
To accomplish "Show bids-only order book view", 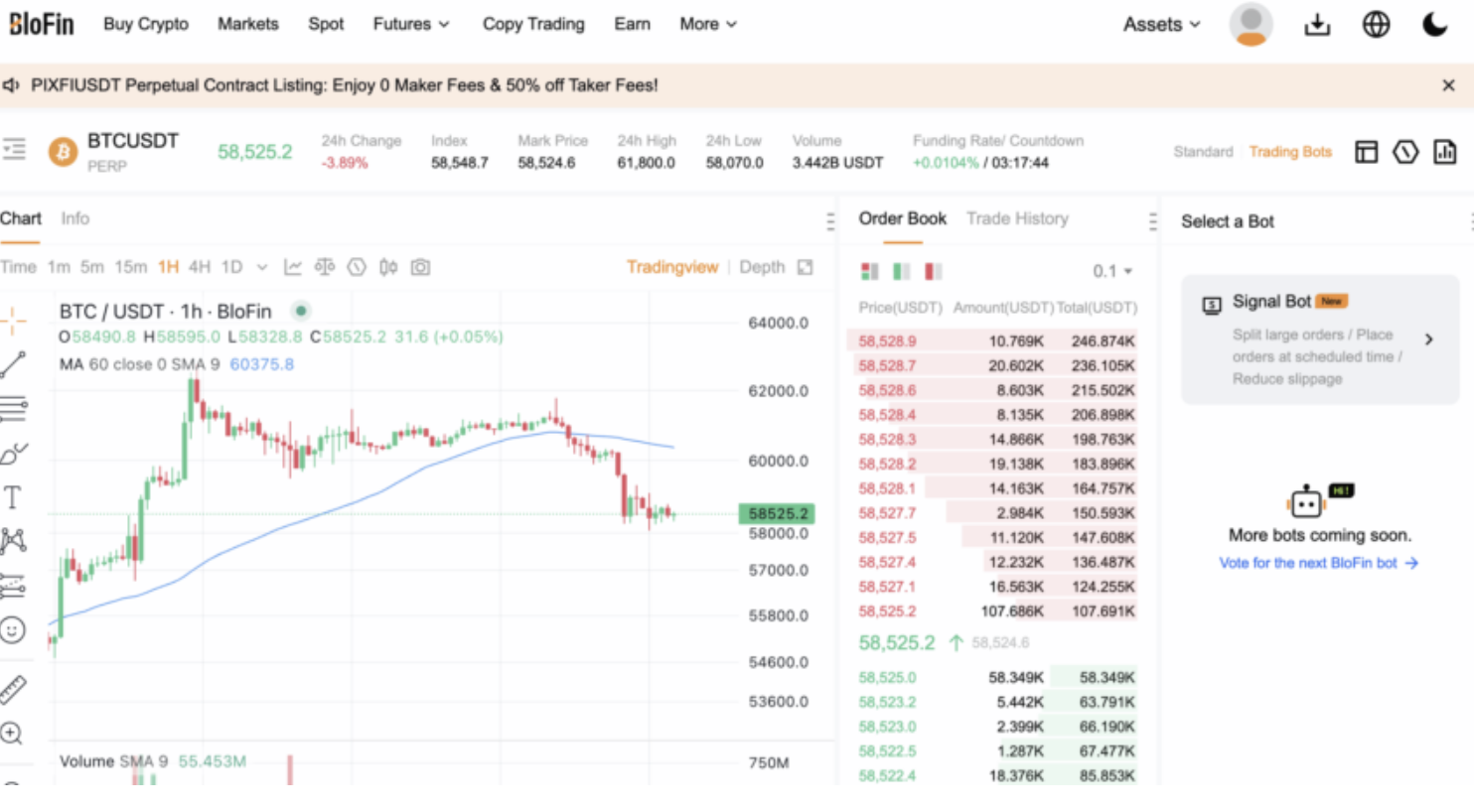I will [902, 271].
